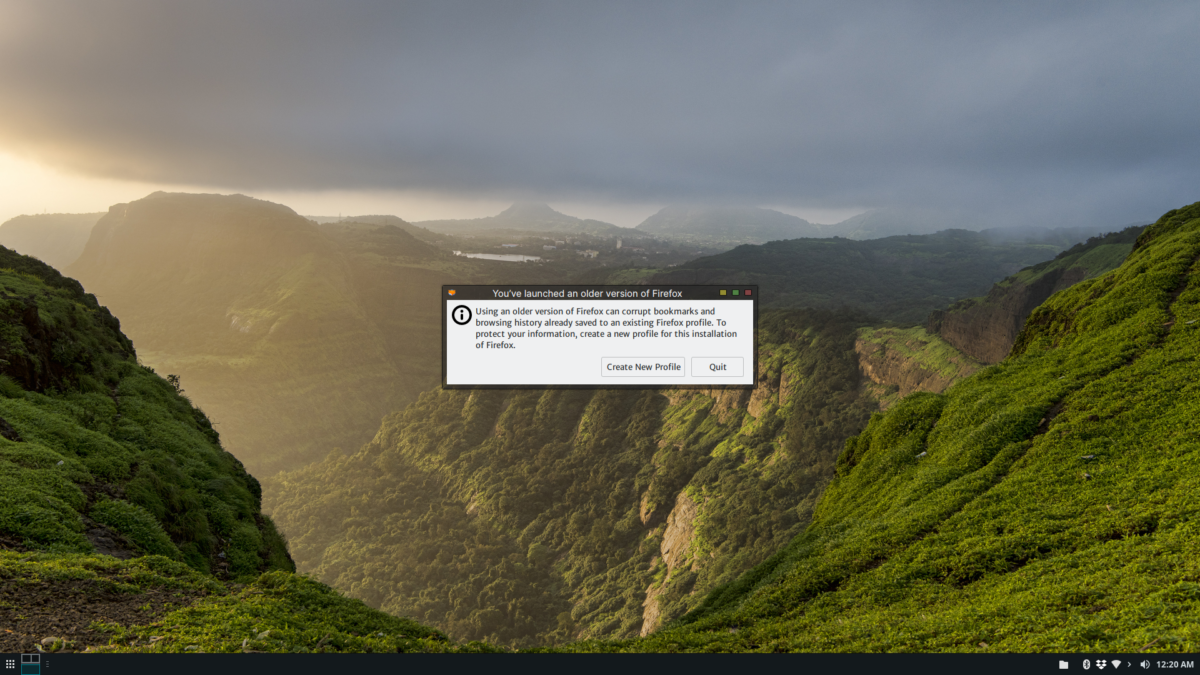Open the folder icon in the taskbar tray
The image size is (1200, 675).
point(1063,664)
